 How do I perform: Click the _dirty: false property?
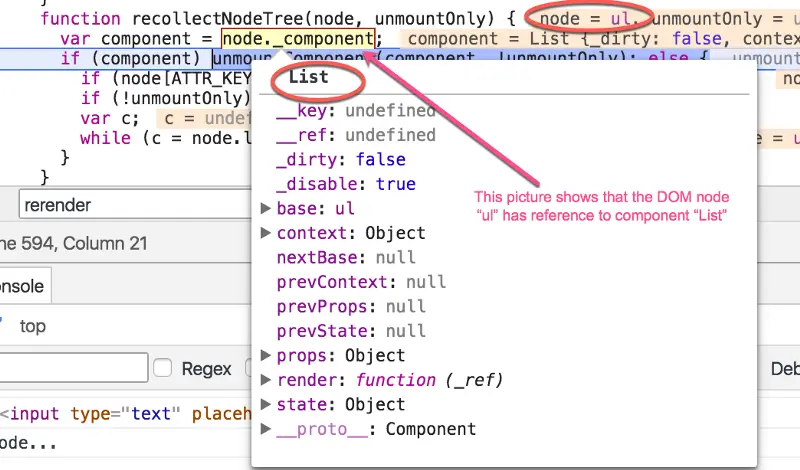341,159
